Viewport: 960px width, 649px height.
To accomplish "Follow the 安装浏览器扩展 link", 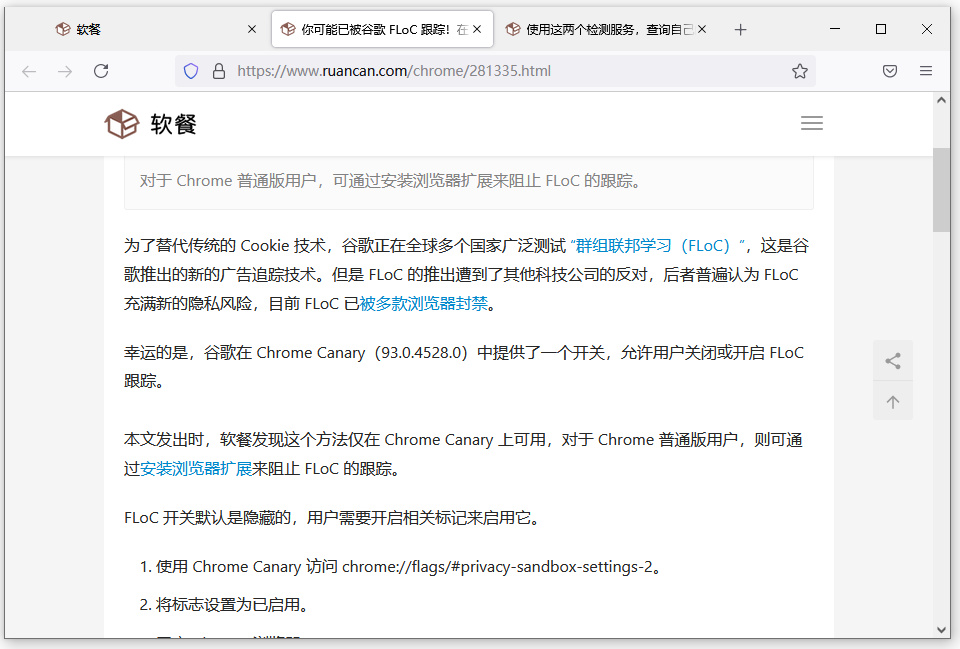I will click(x=196, y=468).
